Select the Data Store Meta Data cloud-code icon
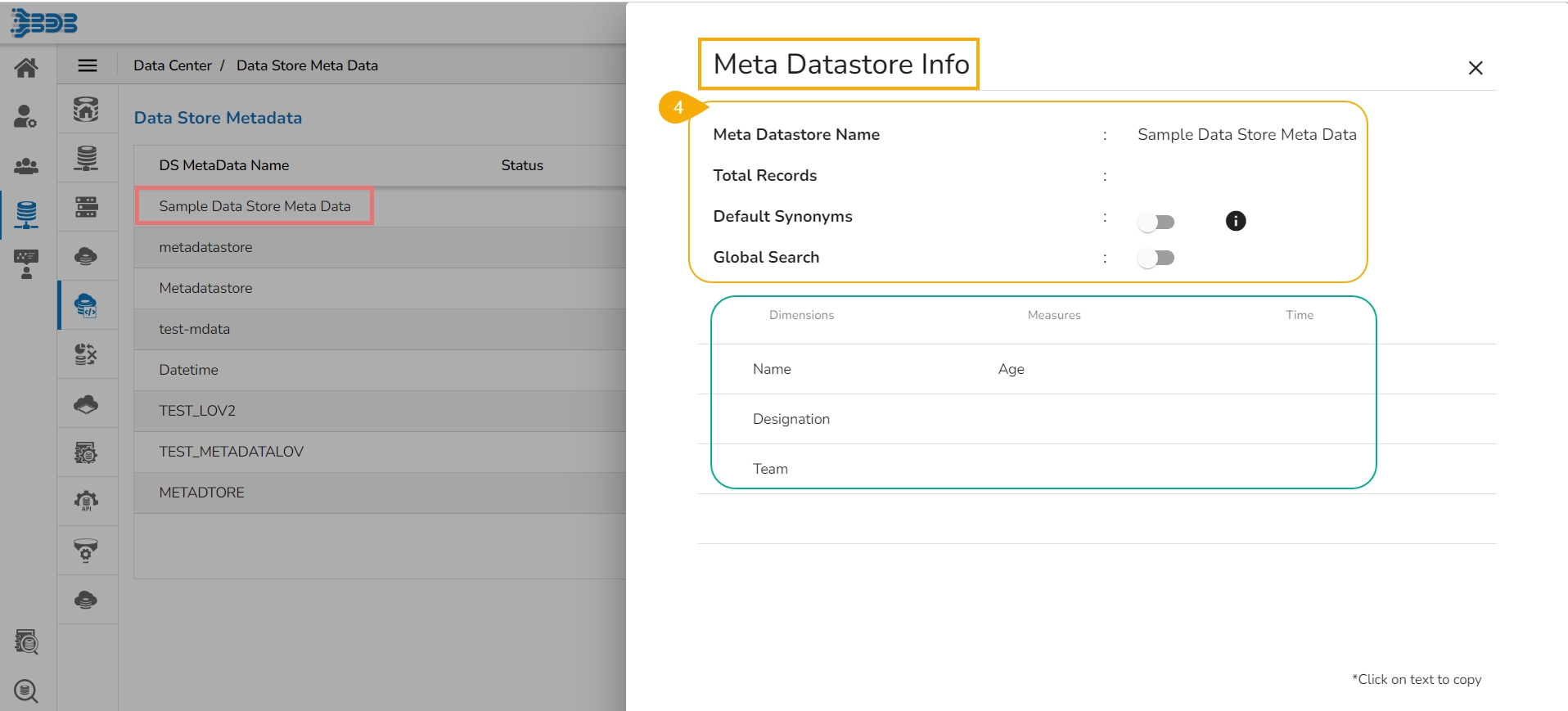The width and height of the screenshot is (1568, 711). tap(86, 306)
